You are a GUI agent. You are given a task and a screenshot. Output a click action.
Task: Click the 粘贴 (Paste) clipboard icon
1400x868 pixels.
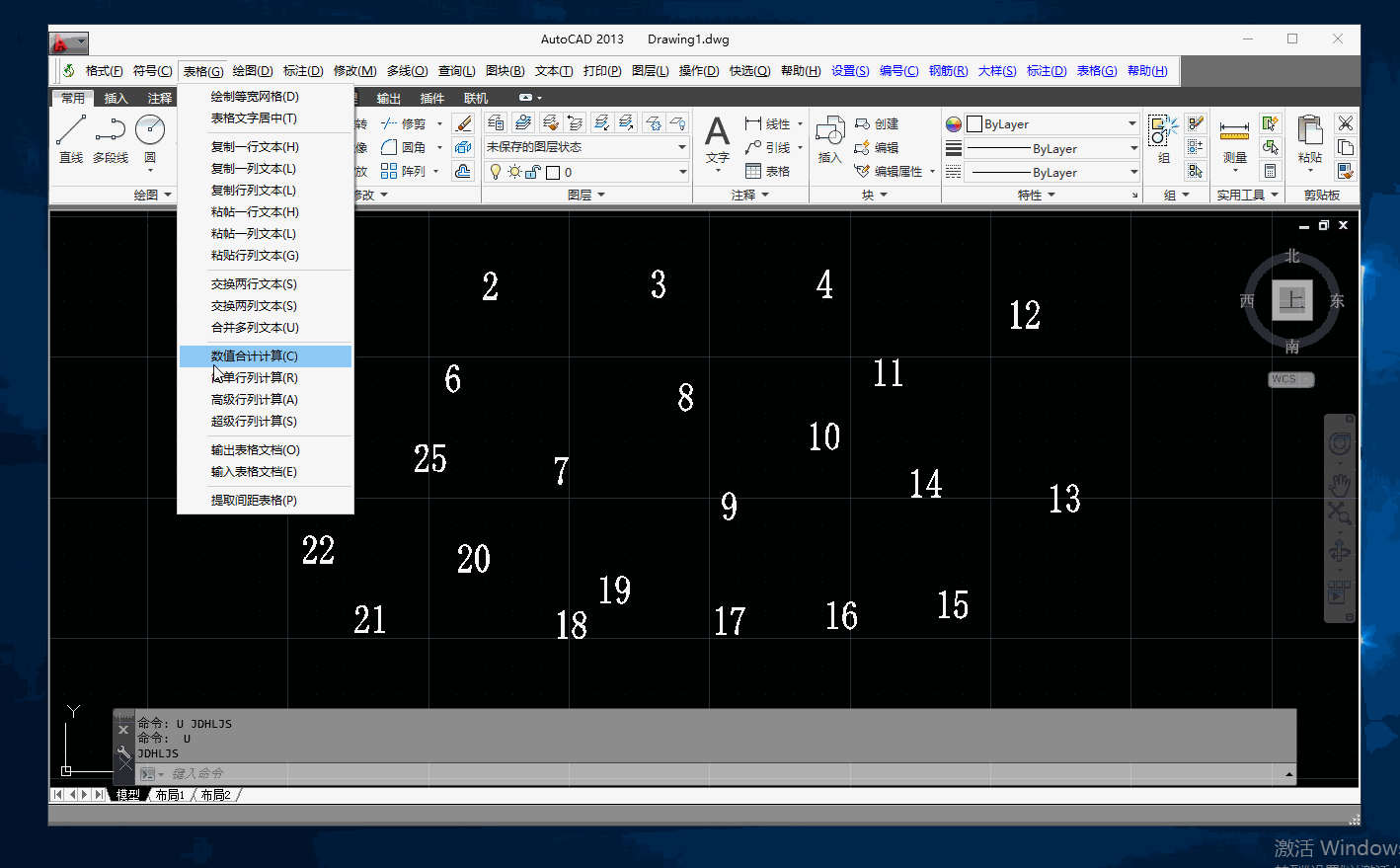(1310, 137)
